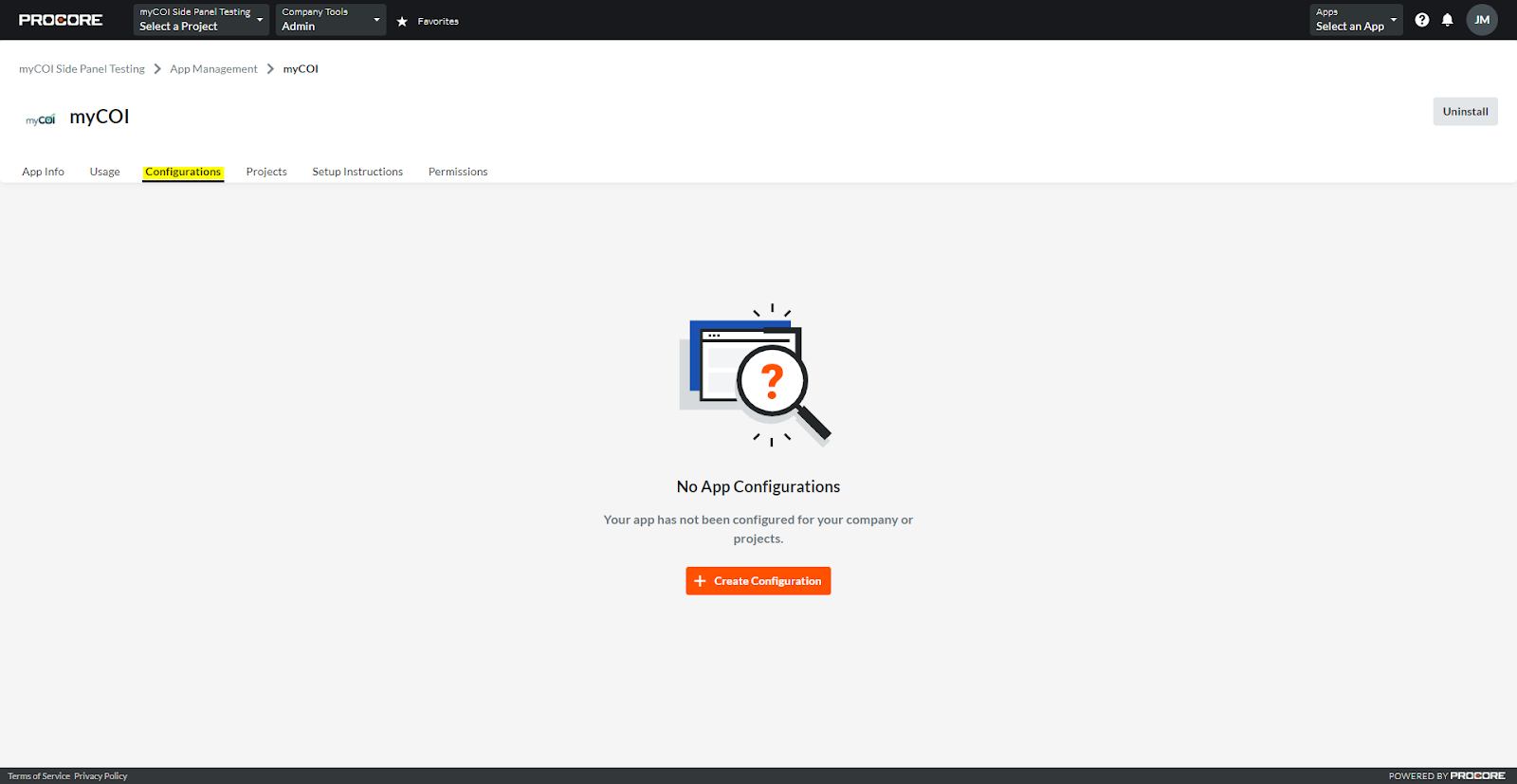
Task: Go to App Management breadcrumb
Action: [x=214, y=69]
